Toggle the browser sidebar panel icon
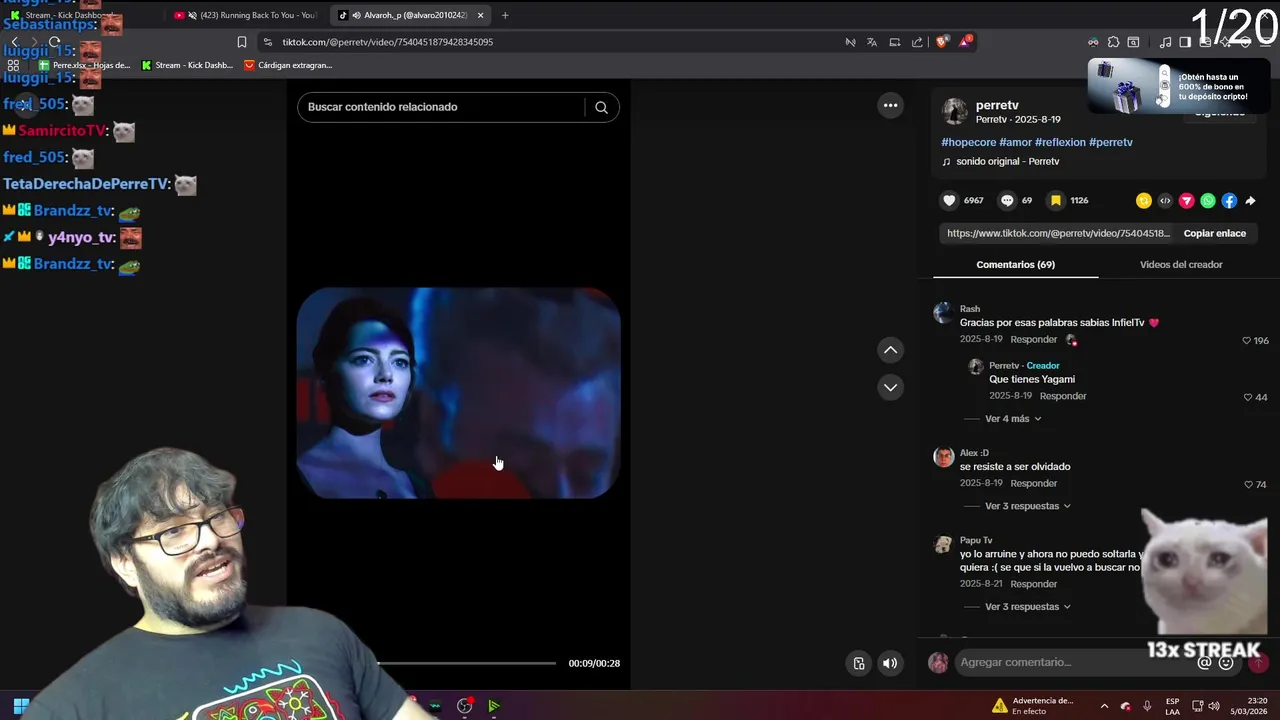This screenshot has width=1280, height=720. pyautogui.click(x=1185, y=42)
